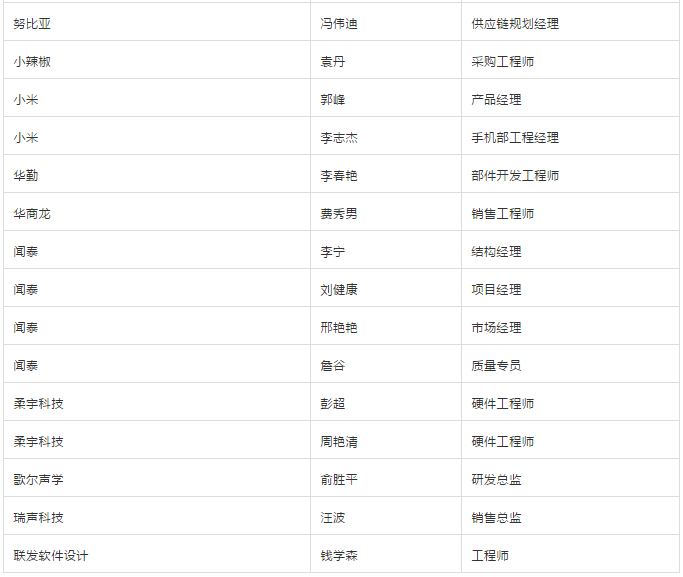Image resolution: width=683 pixels, height=577 pixels.
Task: Click the name 李志杰
Action: click(x=339, y=137)
